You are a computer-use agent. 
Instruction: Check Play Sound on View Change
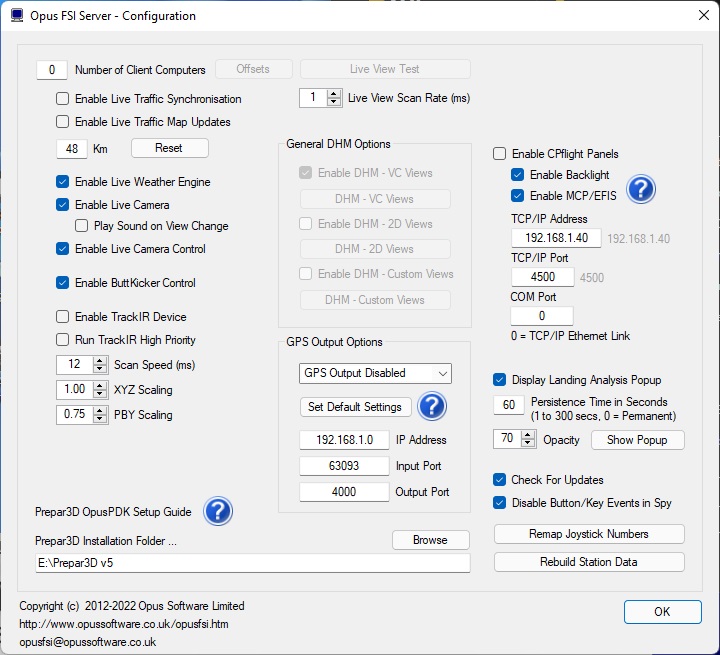point(81,226)
